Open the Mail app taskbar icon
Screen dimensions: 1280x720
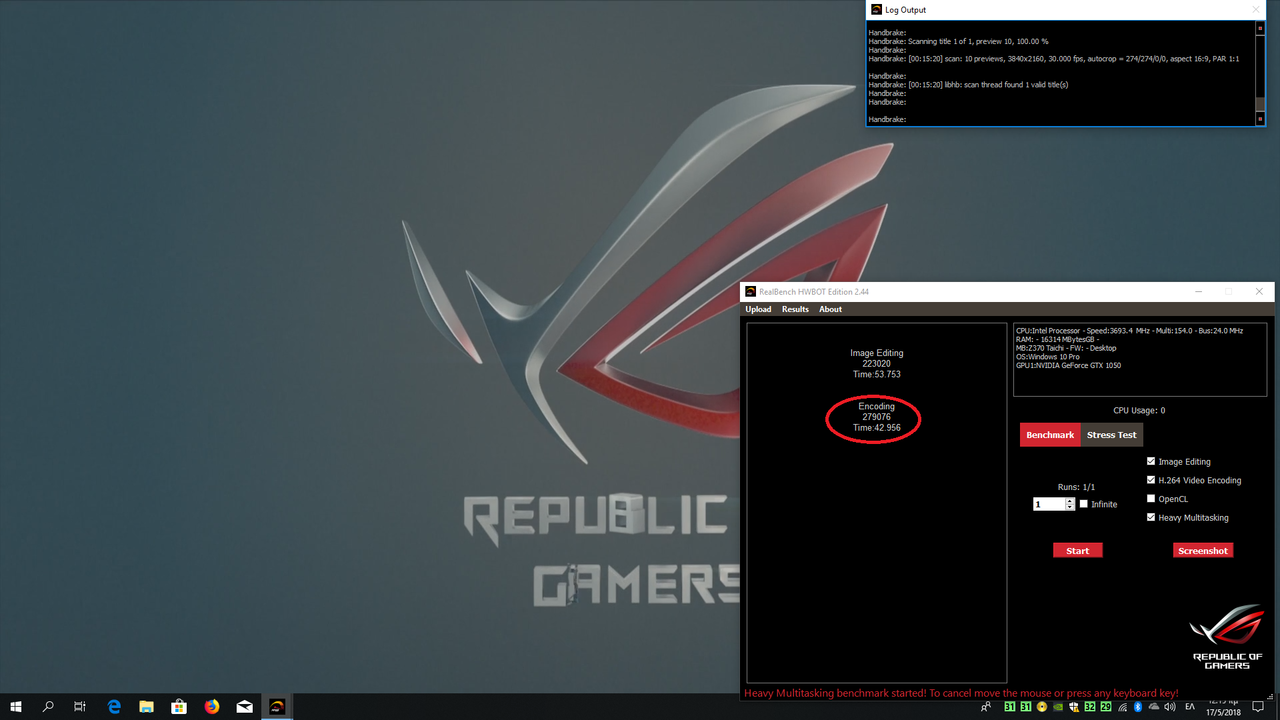coord(244,706)
